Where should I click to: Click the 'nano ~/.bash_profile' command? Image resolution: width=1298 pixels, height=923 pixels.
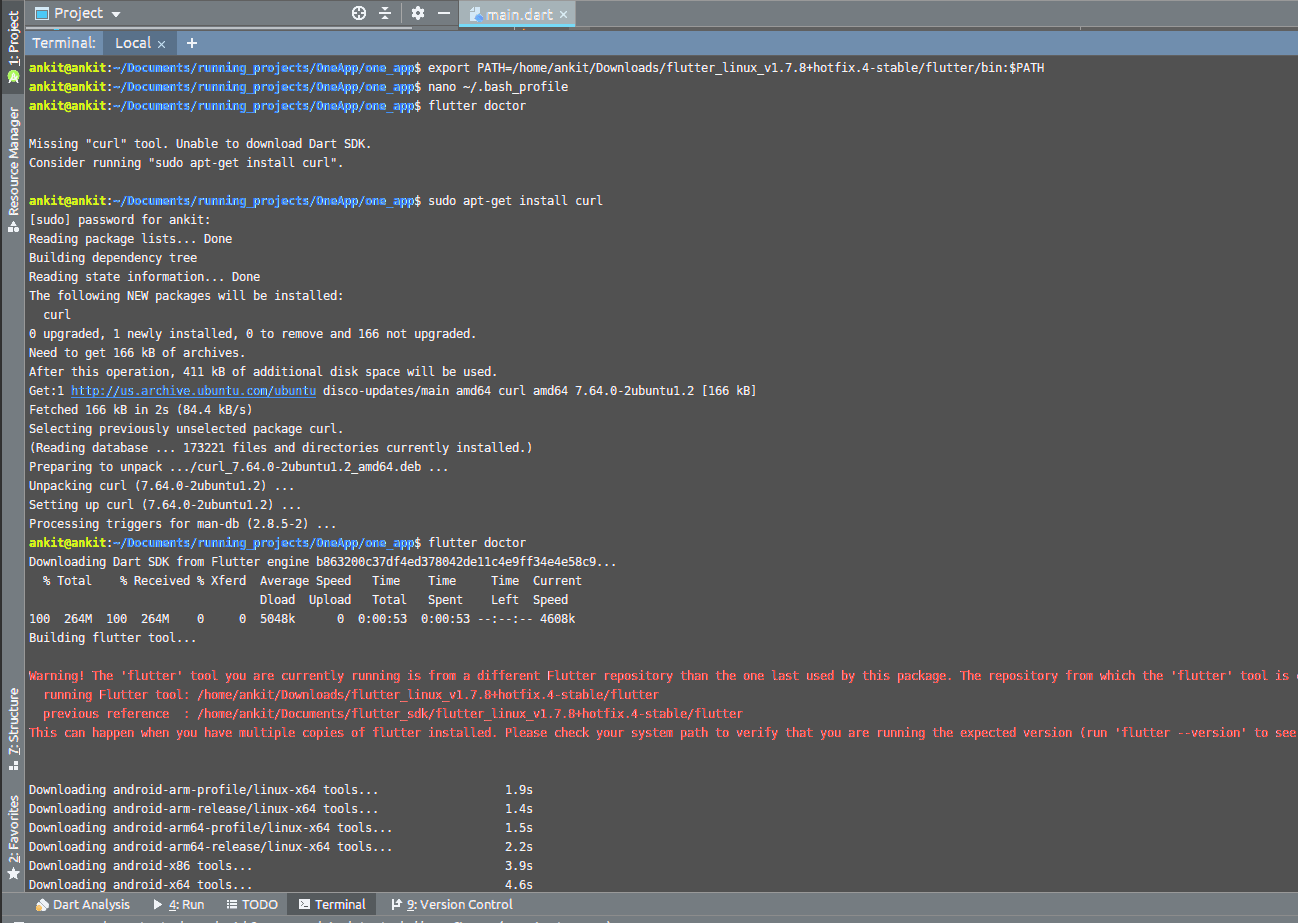[497, 87]
